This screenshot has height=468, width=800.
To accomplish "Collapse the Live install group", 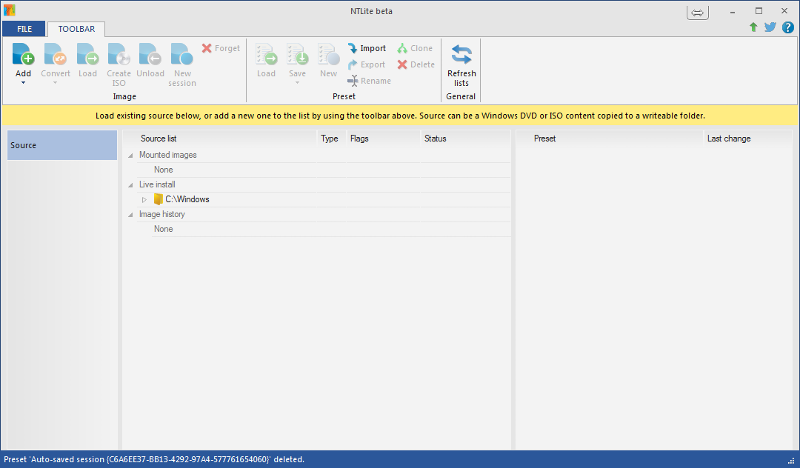I will [131, 185].
